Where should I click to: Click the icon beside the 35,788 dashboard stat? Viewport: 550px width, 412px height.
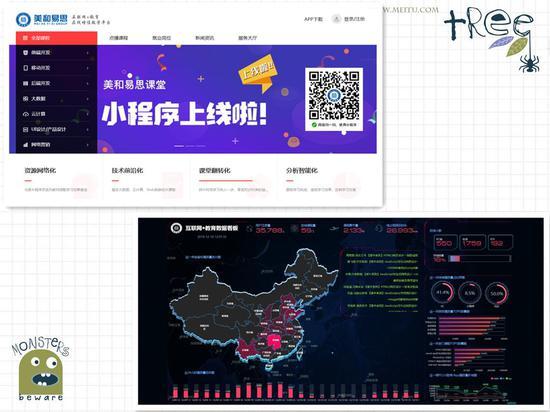(249, 229)
